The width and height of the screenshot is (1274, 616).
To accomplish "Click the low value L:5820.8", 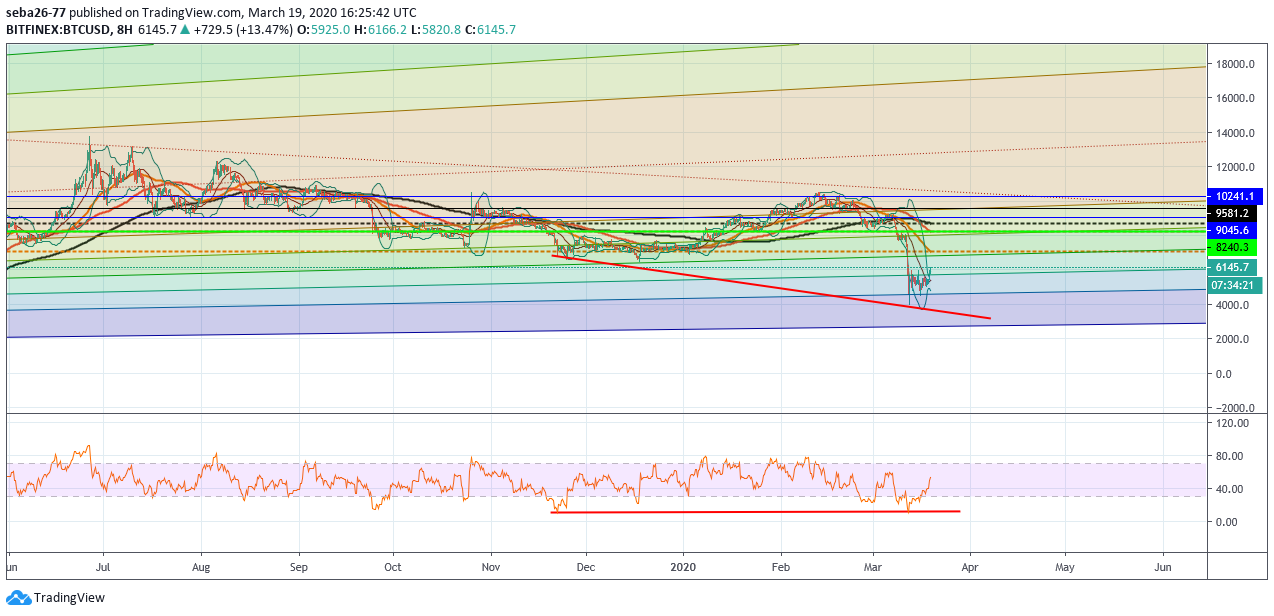I will tap(436, 30).
